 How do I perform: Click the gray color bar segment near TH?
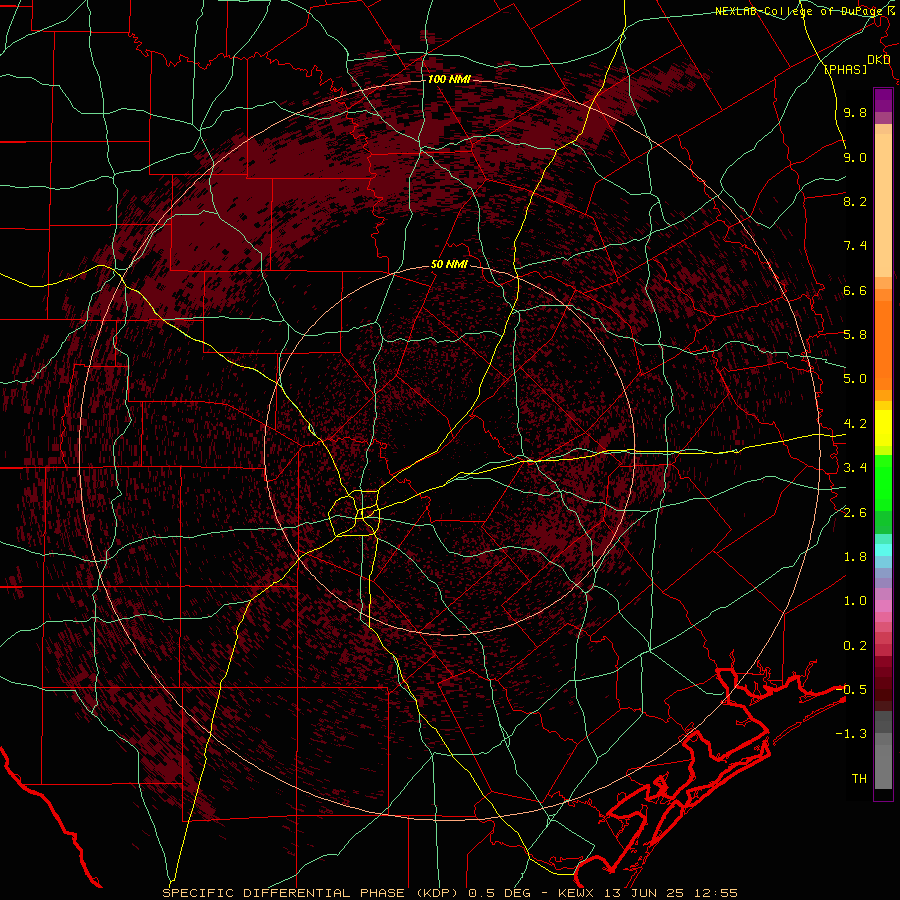[x=883, y=767]
